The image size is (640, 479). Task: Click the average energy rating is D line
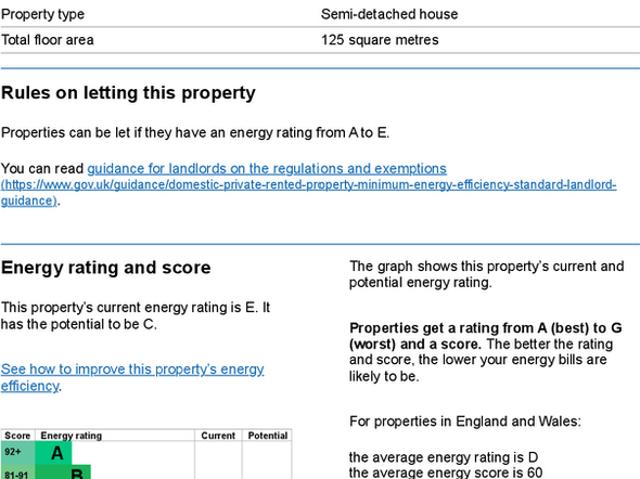[x=444, y=457]
